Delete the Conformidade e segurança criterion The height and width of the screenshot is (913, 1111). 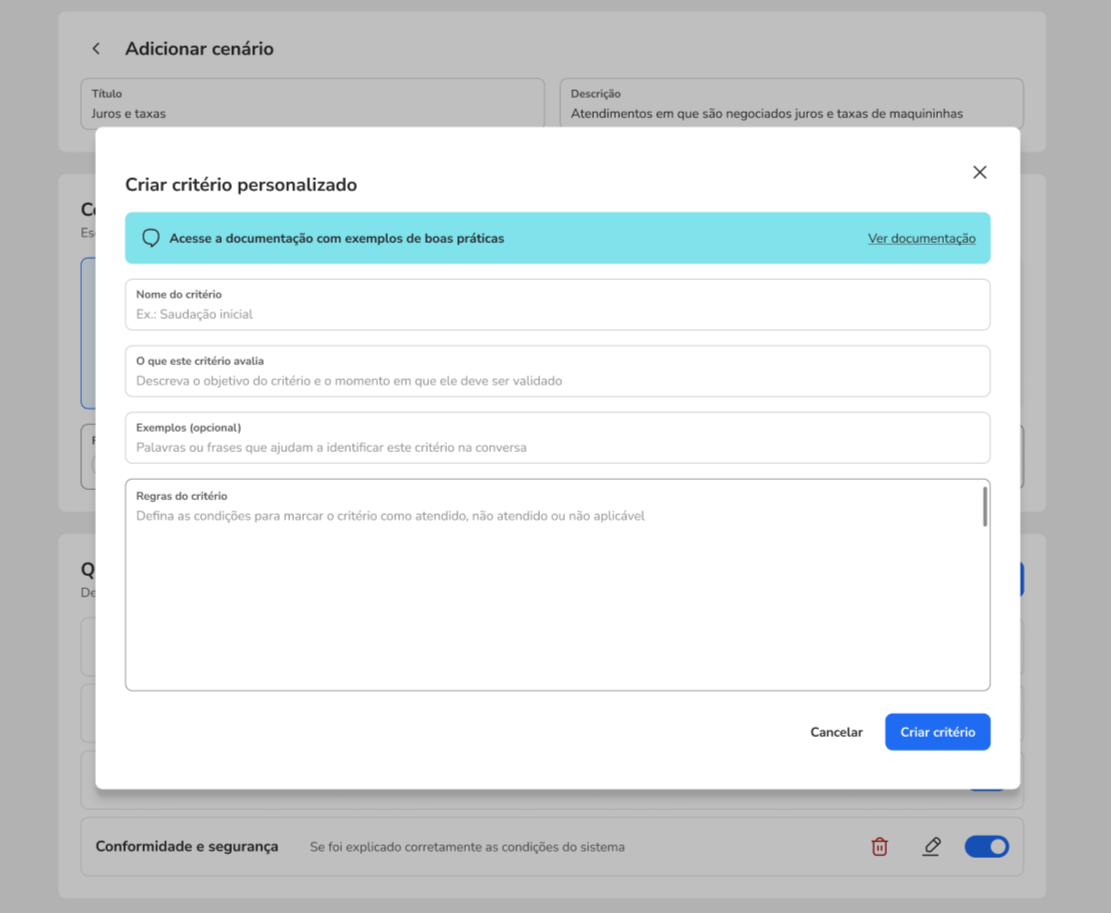(x=879, y=846)
